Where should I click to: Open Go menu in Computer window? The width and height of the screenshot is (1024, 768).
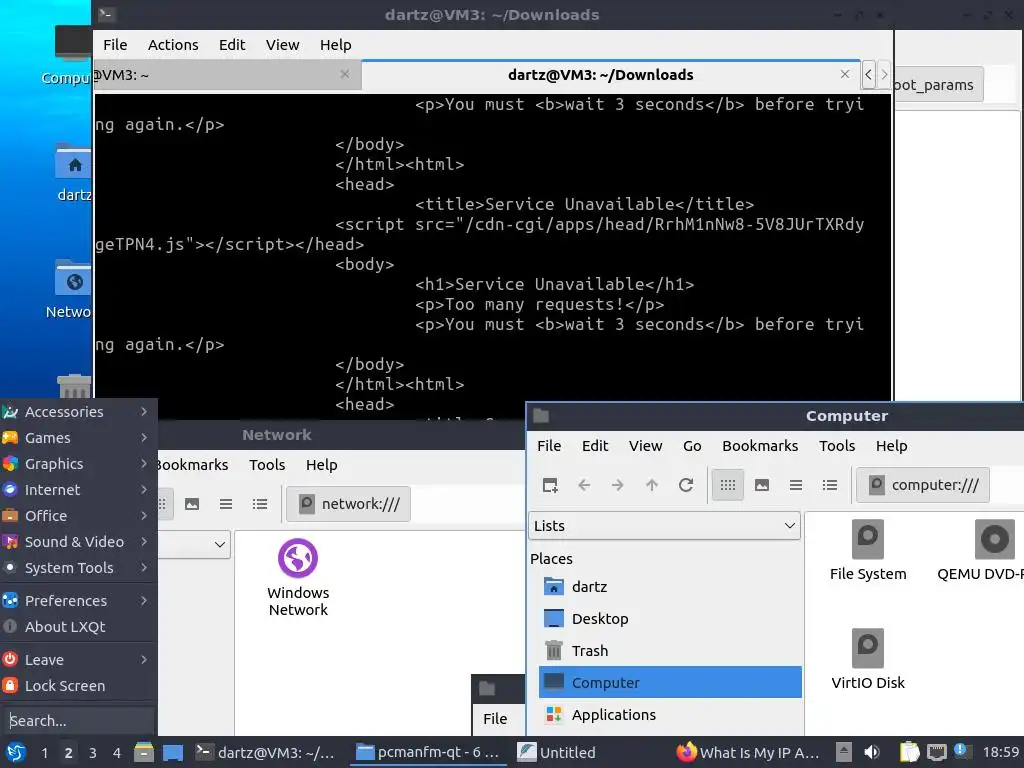click(692, 446)
